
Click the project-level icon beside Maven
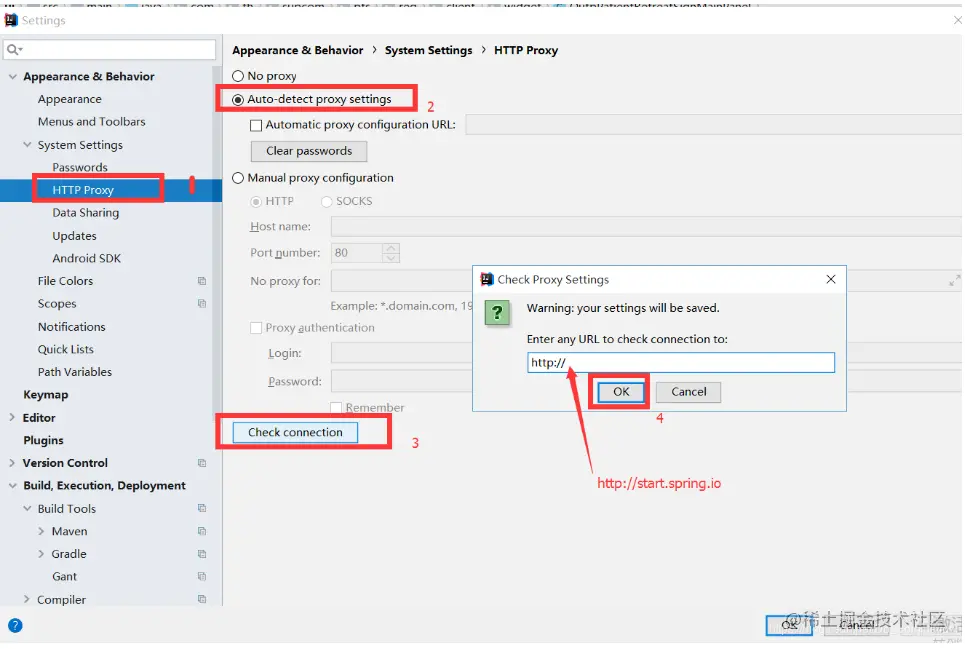pyautogui.click(x=202, y=531)
